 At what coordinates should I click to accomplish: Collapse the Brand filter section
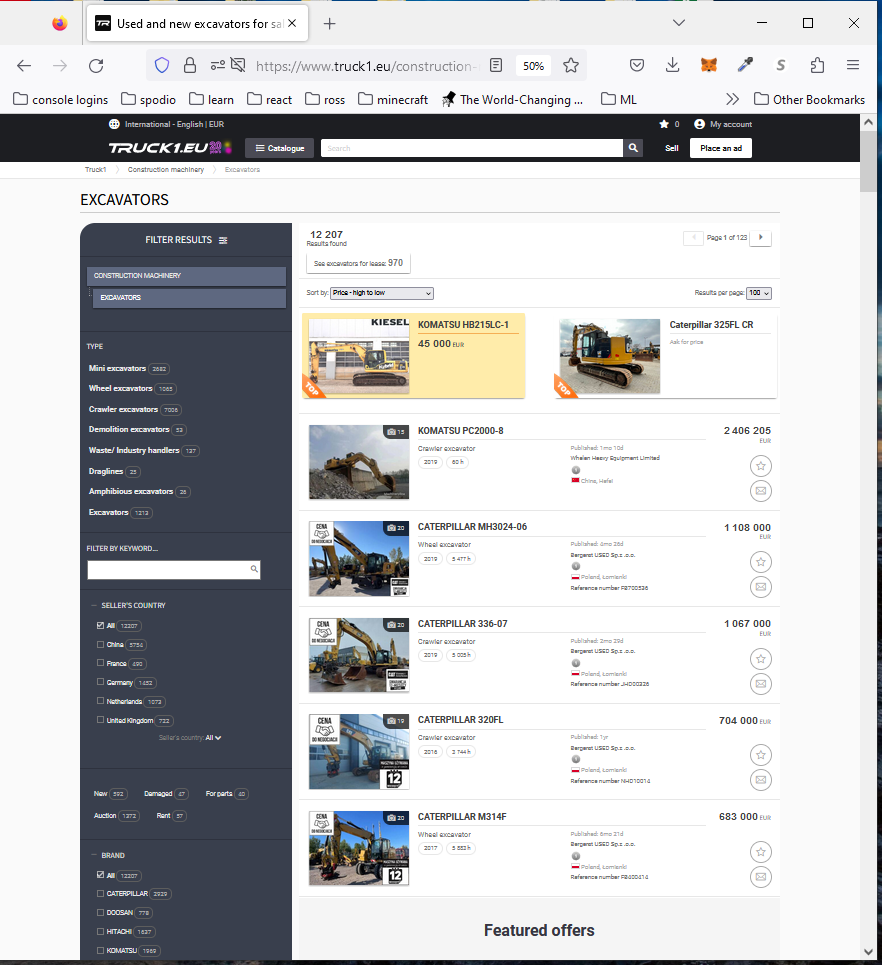point(94,855)
